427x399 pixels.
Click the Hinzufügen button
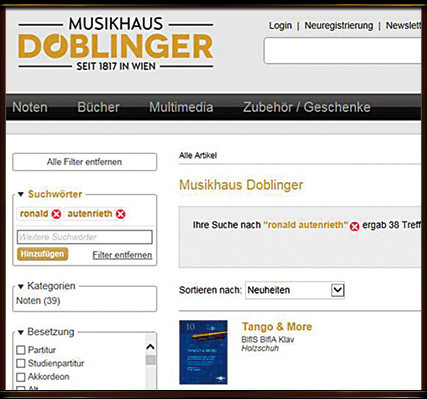(42, 254)
